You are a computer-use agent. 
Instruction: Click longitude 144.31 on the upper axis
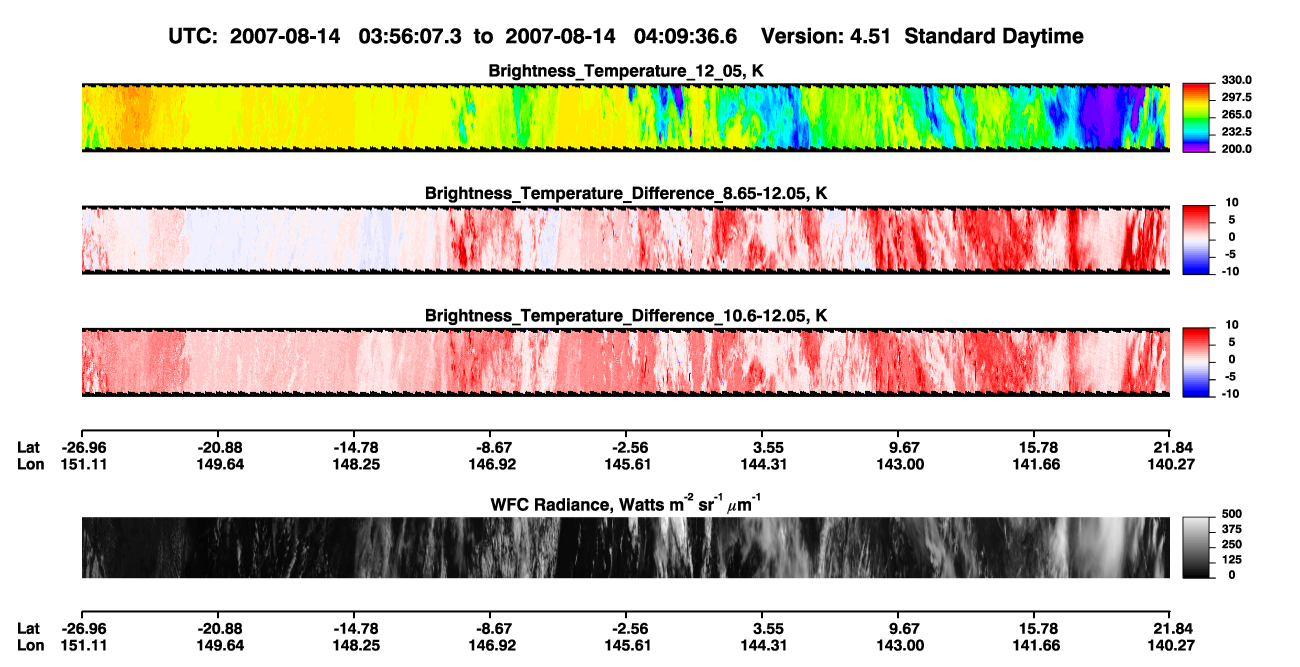[x=765, y=464]
